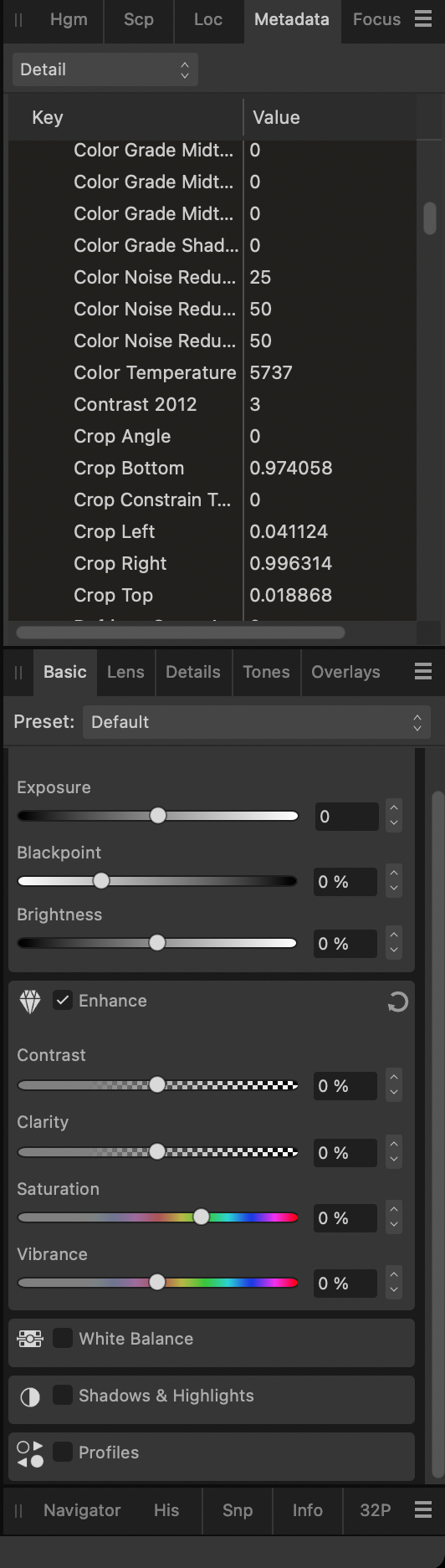
Task: Click the Enhance reset arrow icon
Action: (x=398, y=1002)
